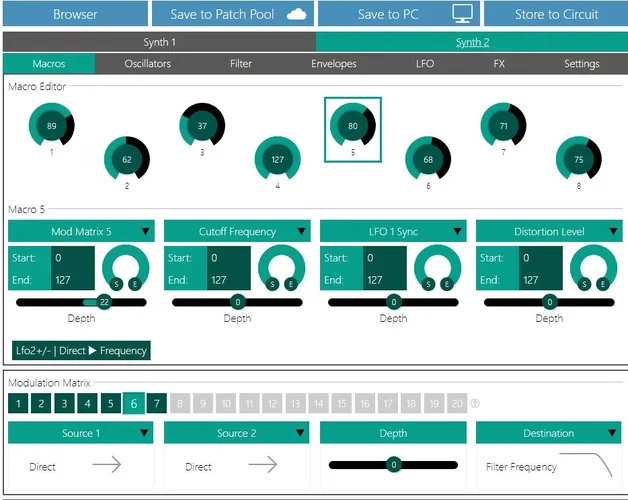Click the Filter Frequency curve icon
This screenshot has width=628, height=500.
point(586,465)
